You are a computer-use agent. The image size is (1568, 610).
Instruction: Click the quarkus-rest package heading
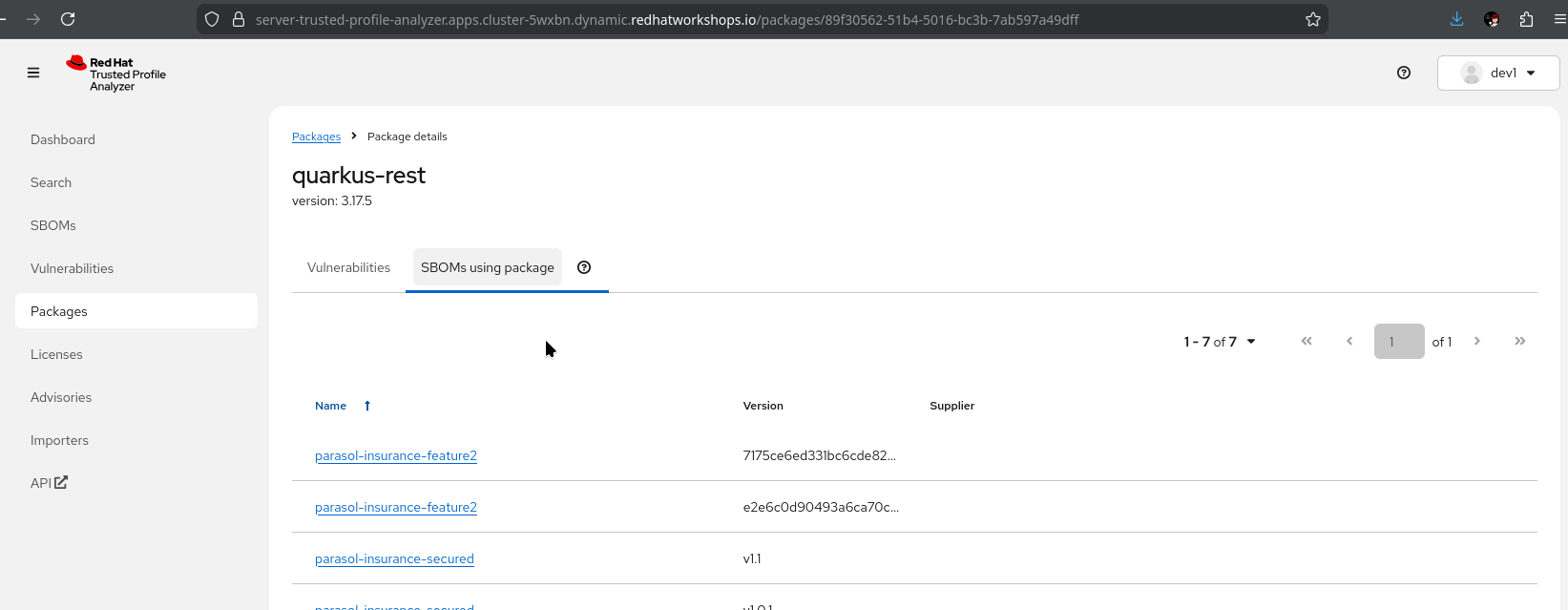[x=359, y=176]
